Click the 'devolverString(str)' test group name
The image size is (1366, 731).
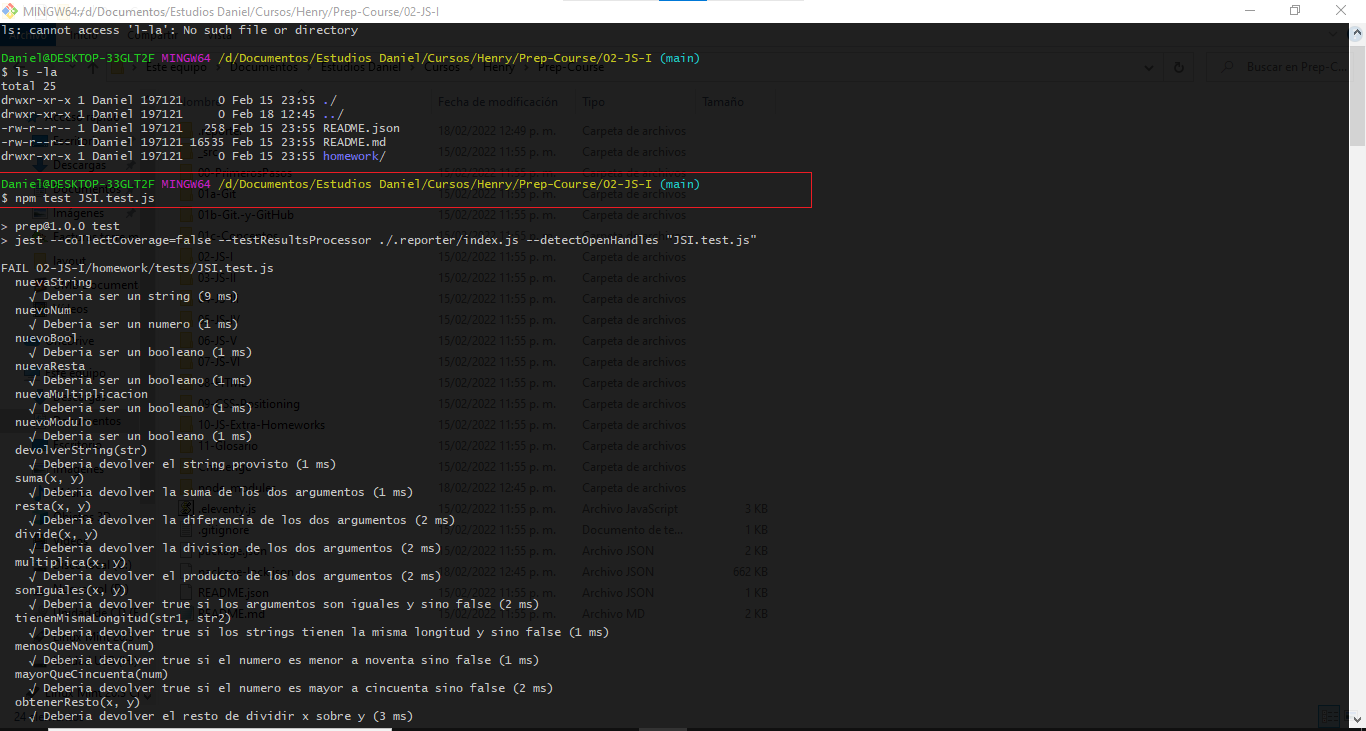coord(81,450)
